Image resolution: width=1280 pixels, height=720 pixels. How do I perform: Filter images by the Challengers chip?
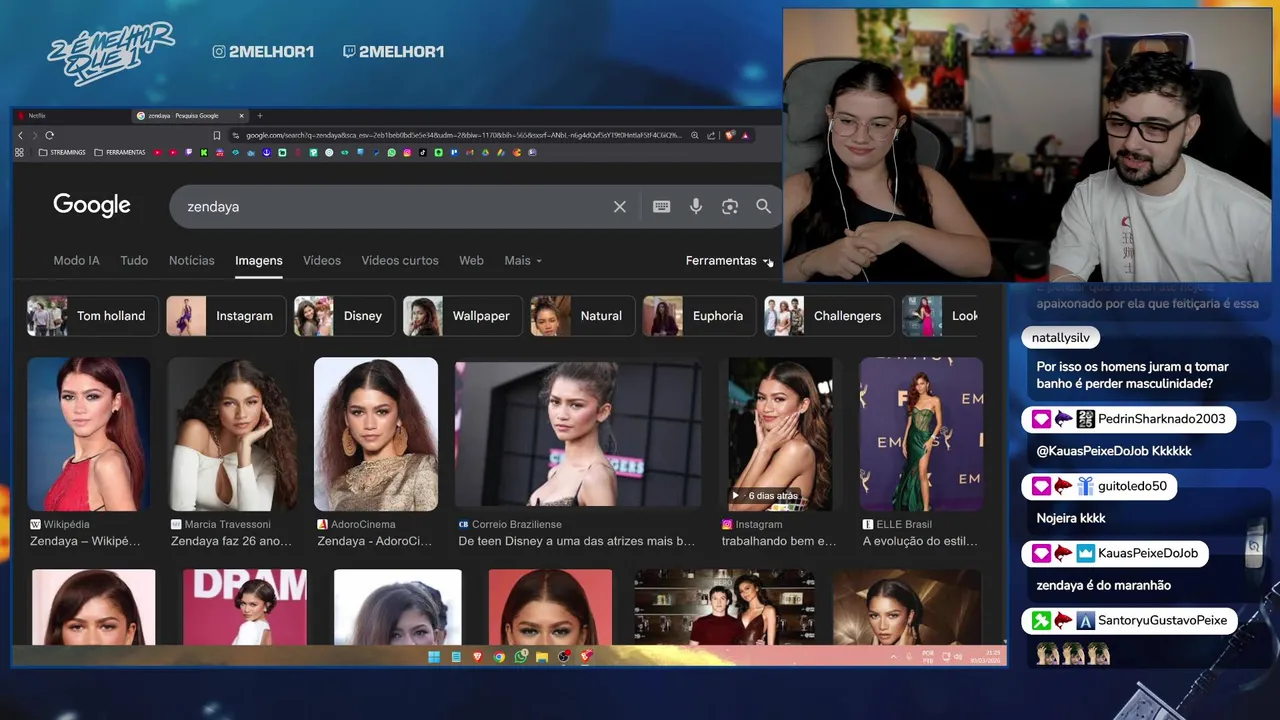click(x=829, y=316)
